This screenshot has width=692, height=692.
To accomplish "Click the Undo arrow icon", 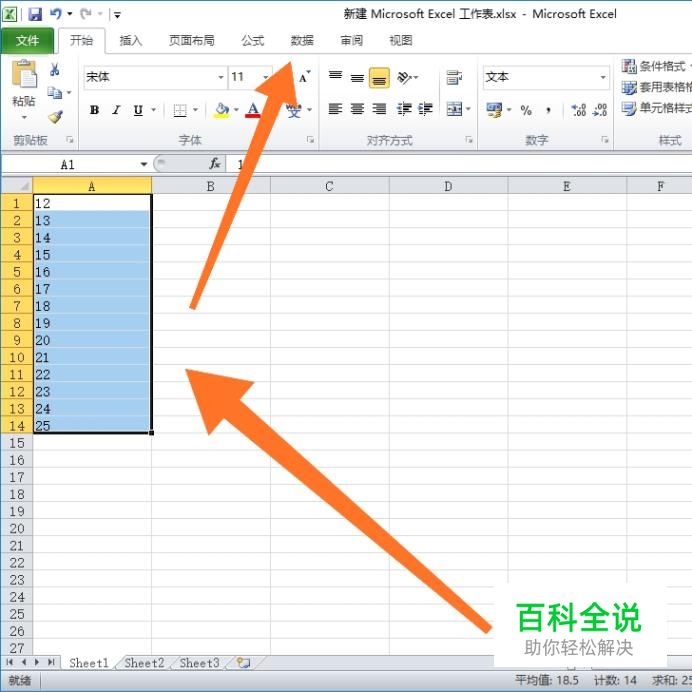I will [x=56, y=14].
